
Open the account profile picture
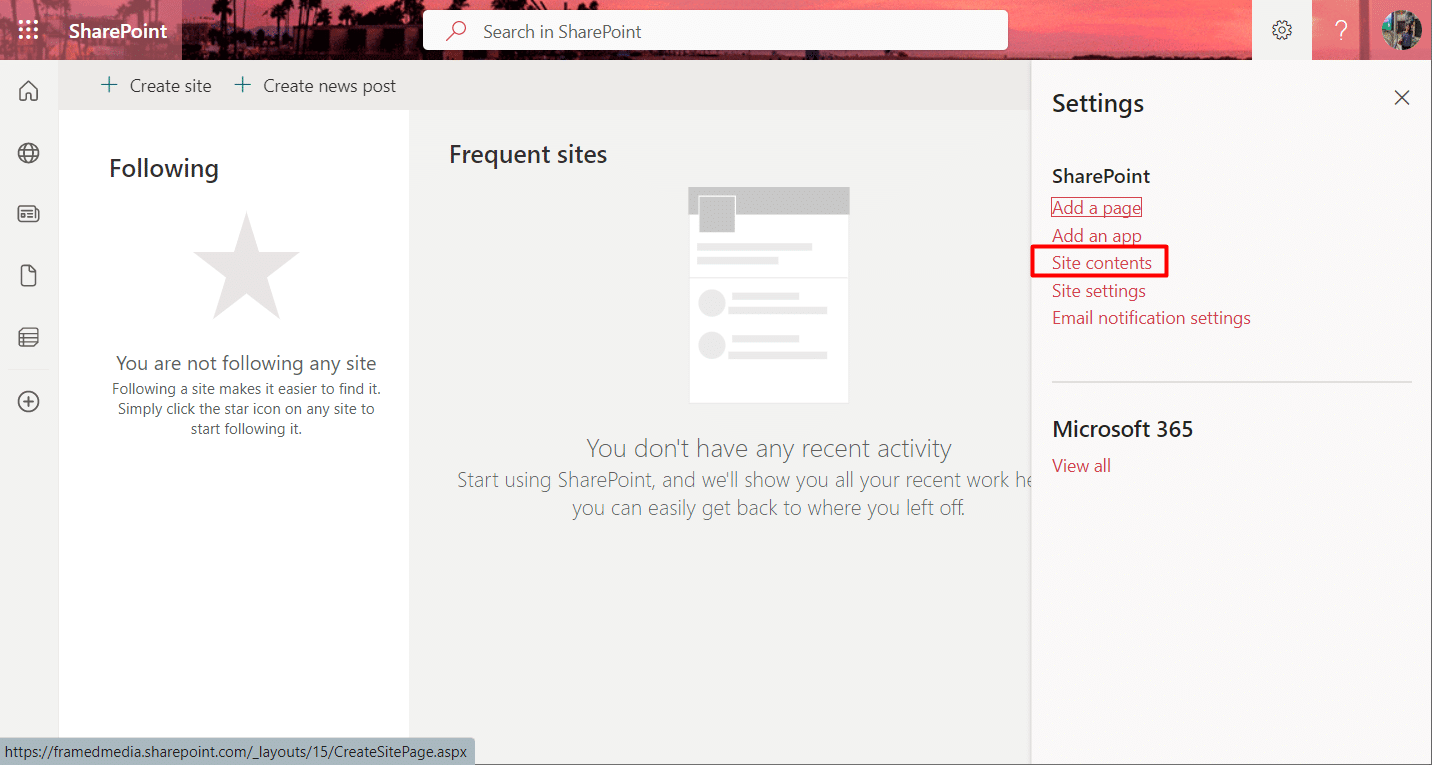click(1402, 30)
